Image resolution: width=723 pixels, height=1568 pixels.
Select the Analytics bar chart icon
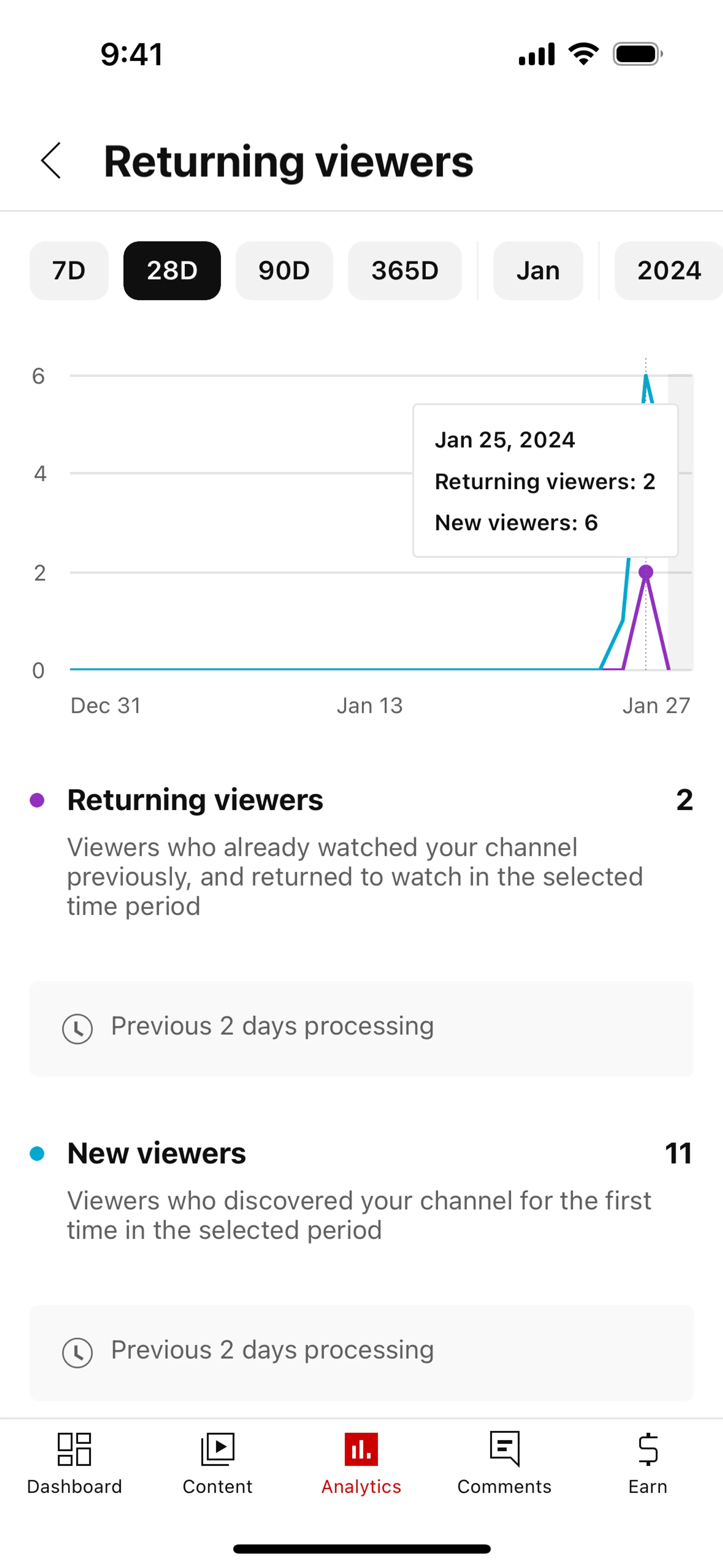click(361, 1449)
